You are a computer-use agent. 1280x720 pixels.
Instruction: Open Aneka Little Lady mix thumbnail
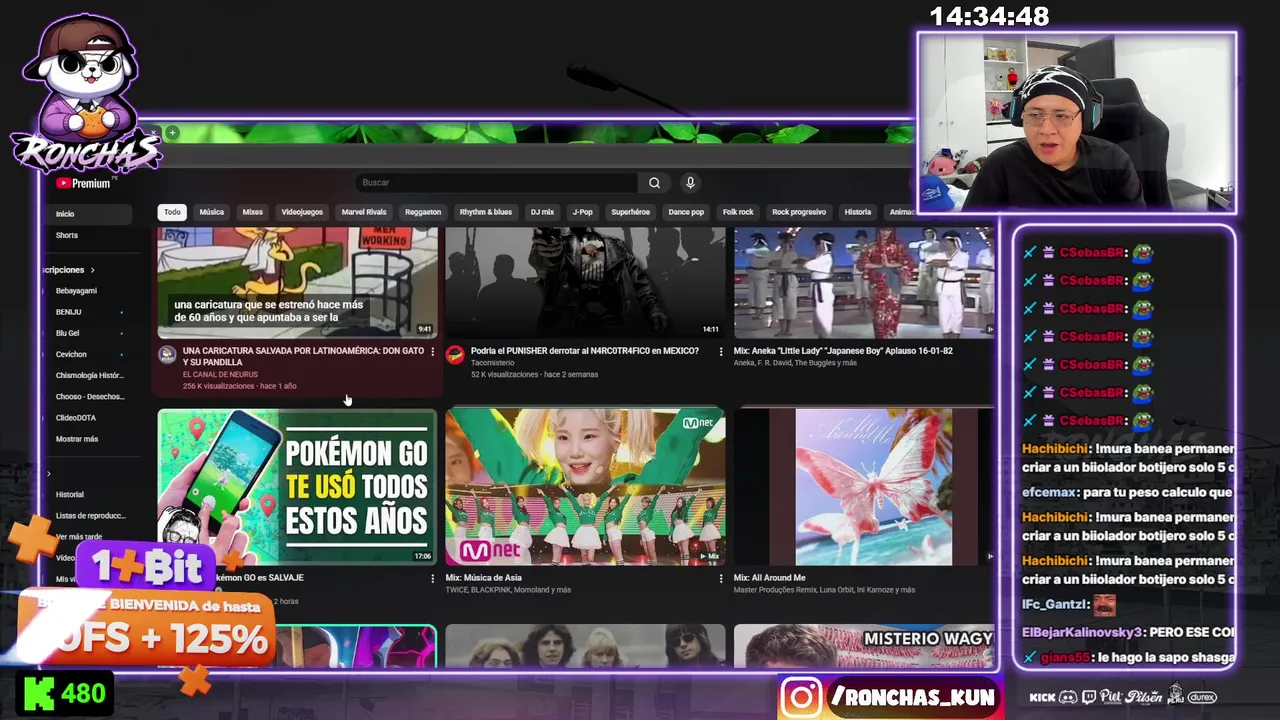click(864, 282)
